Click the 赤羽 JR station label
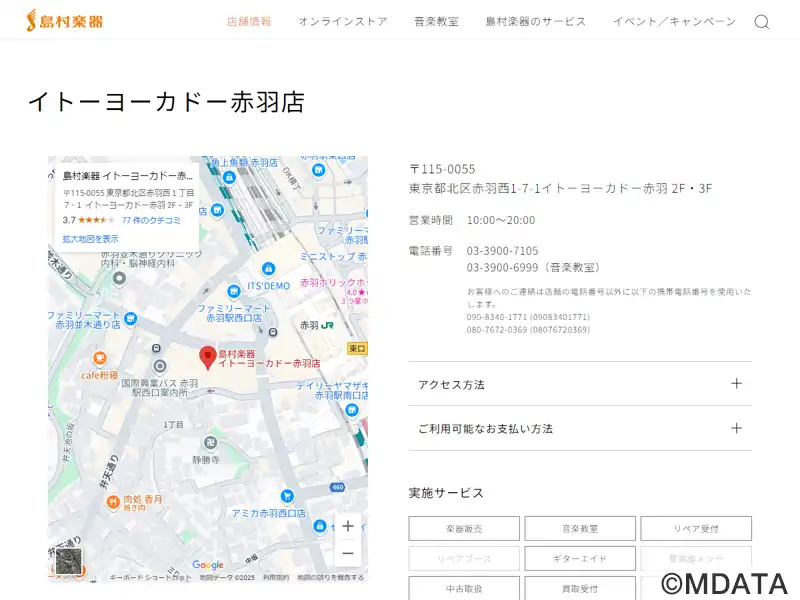The width and height of the screenshot is (800, 600). [316, 325]
